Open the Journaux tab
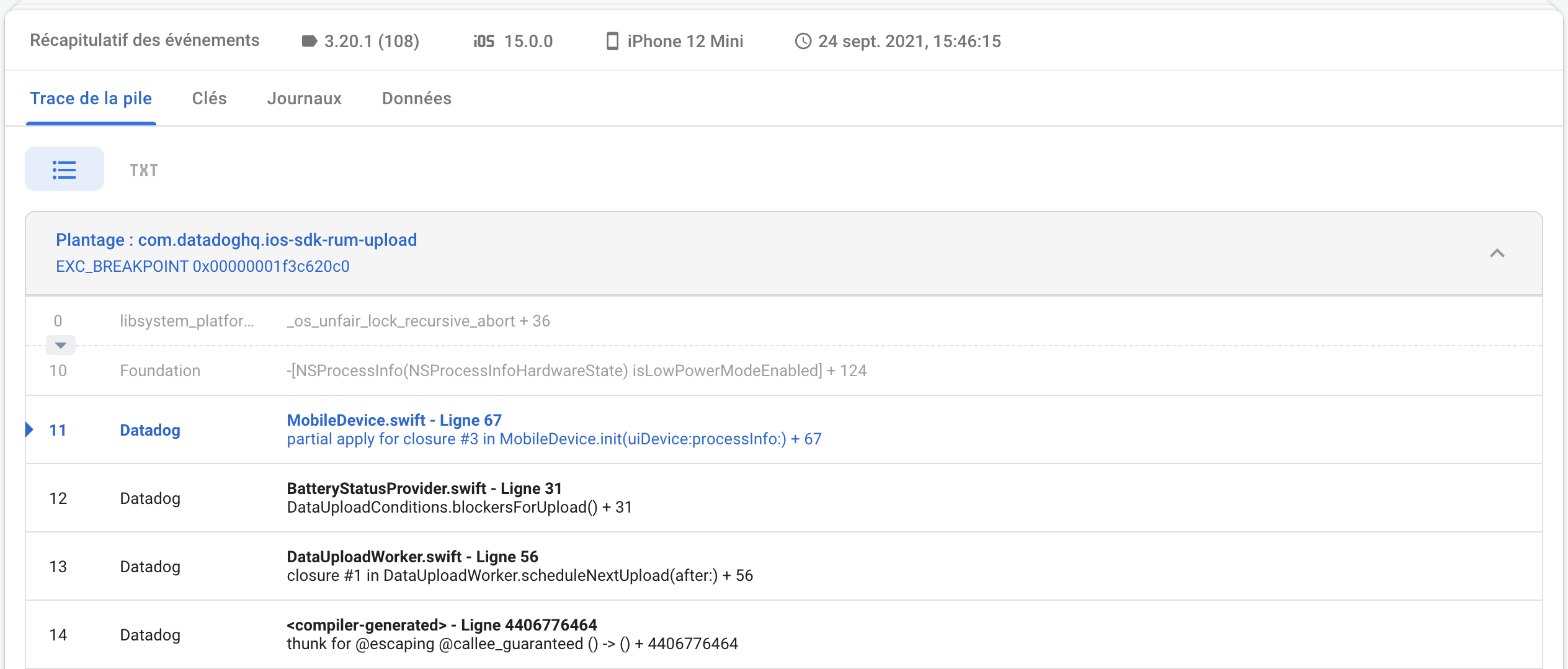This screenshot has height=669, width=1568. pos(305,98)
